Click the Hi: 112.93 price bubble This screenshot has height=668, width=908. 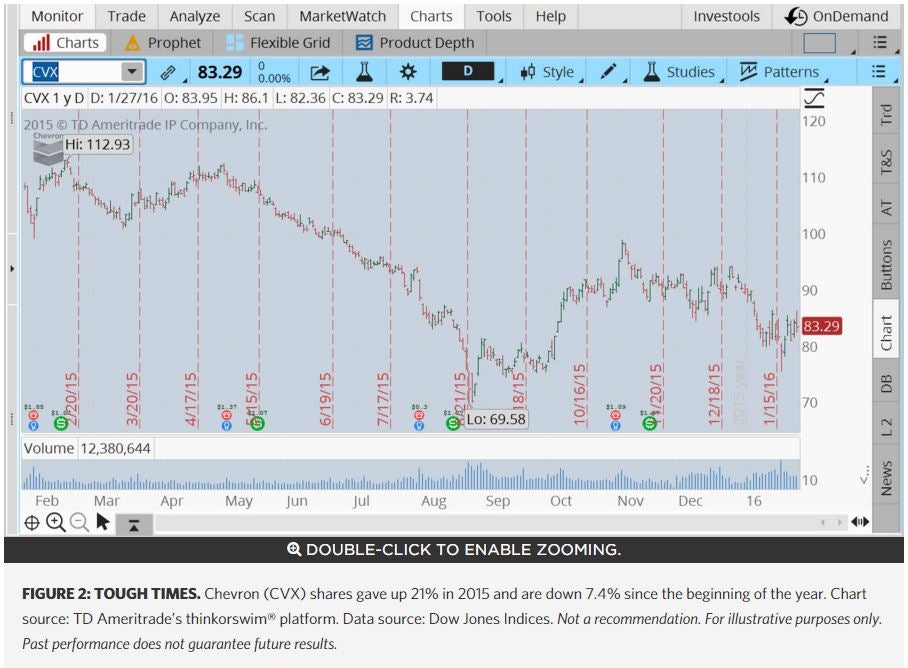pos(97,144)
